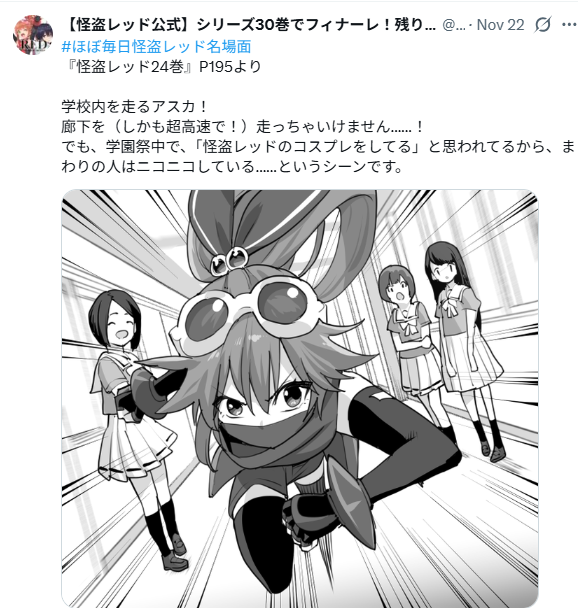The image size is (578, 608).
Task: Open the 【怪盗レッド公式】 display name link
Action: [x=248, y=25]
